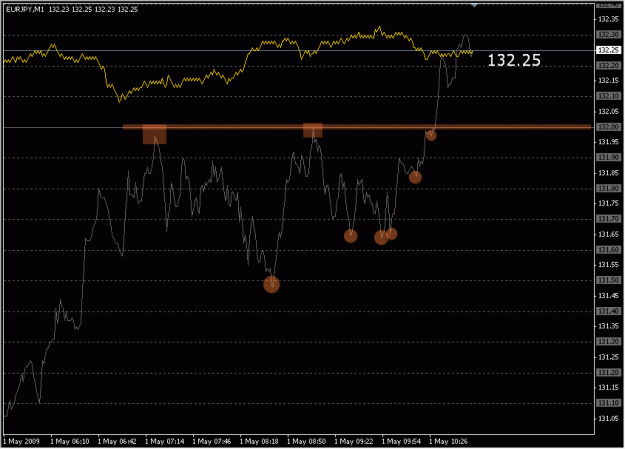This screenshot has height=449, width=625.
Task: Click the 131.40 price axis label
Action: (x=609, y=311)
